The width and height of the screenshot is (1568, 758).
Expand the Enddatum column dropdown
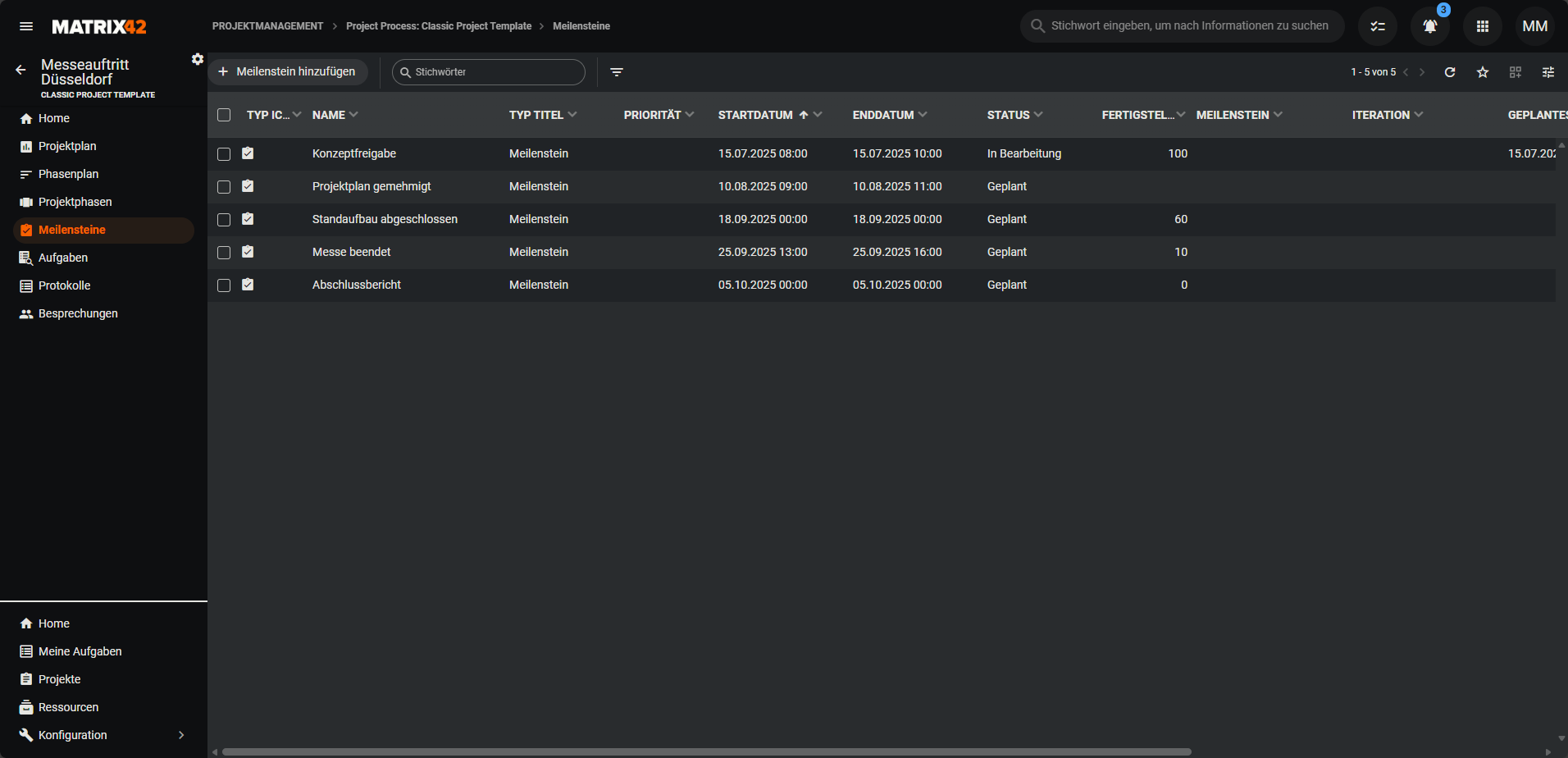923,115
